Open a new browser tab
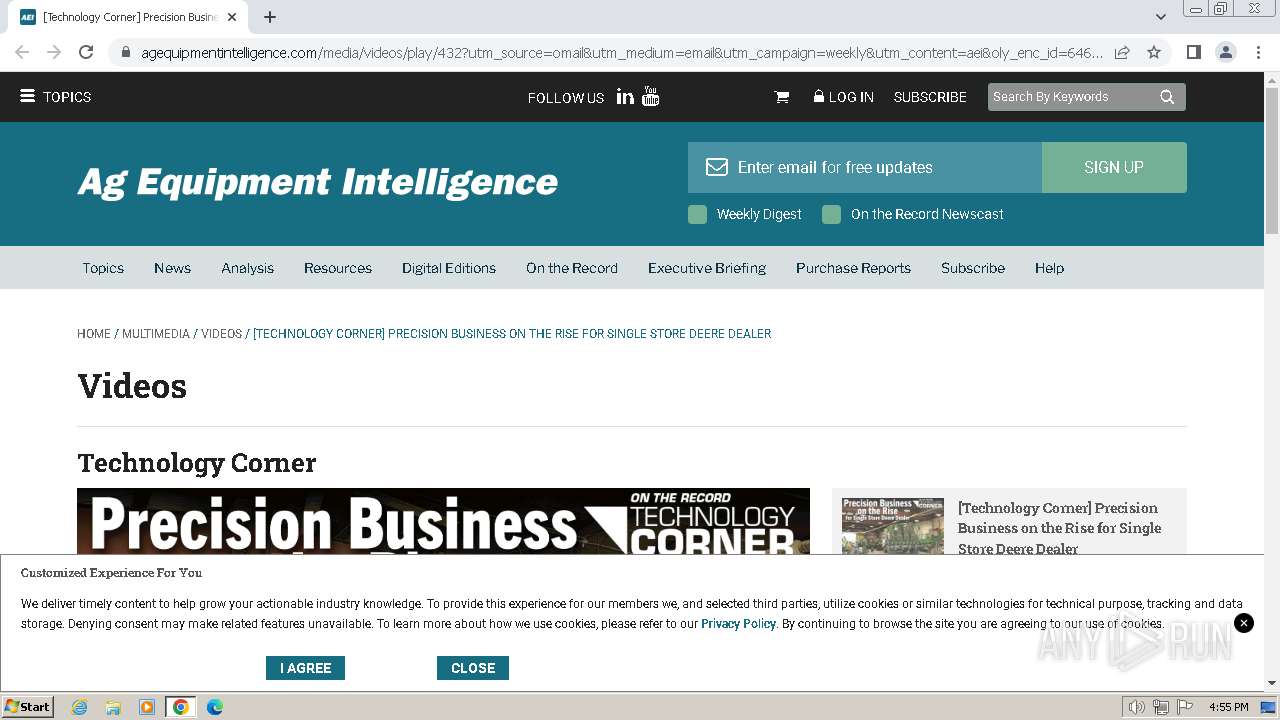The width and height of the screenshot is (1280, 720). click(x=270, y=17)
